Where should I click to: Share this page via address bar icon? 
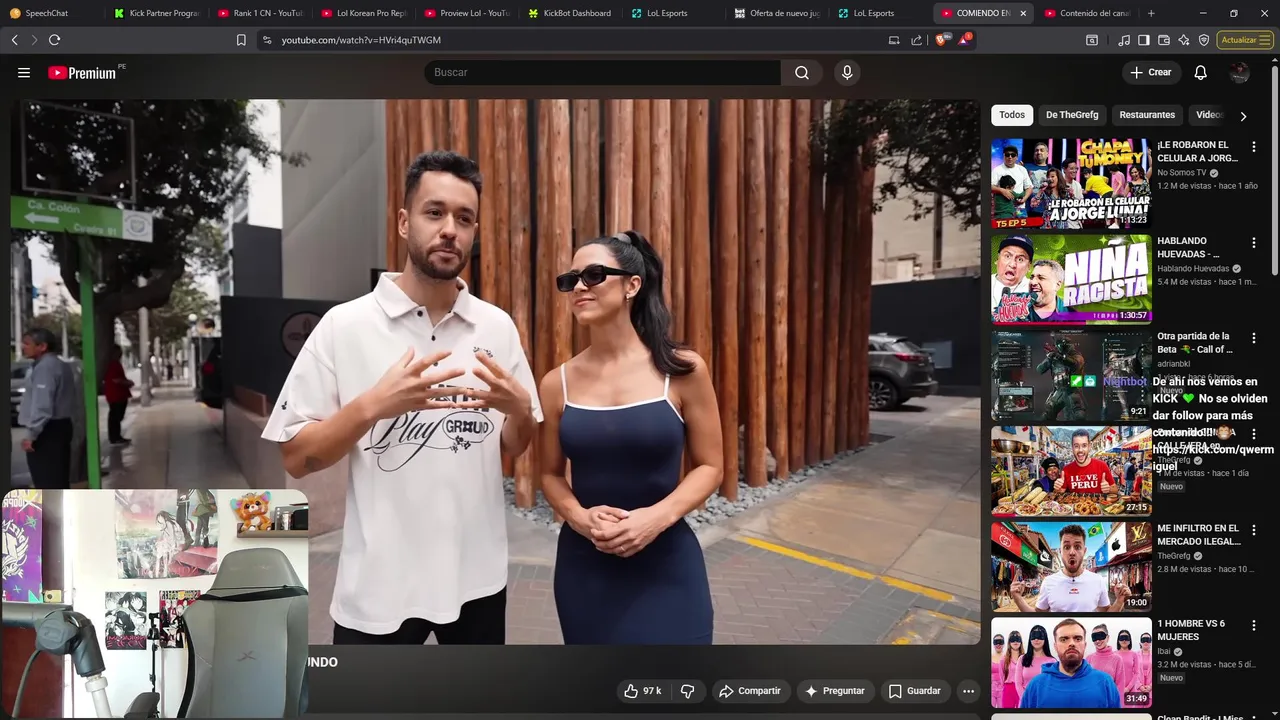[917, 40]
